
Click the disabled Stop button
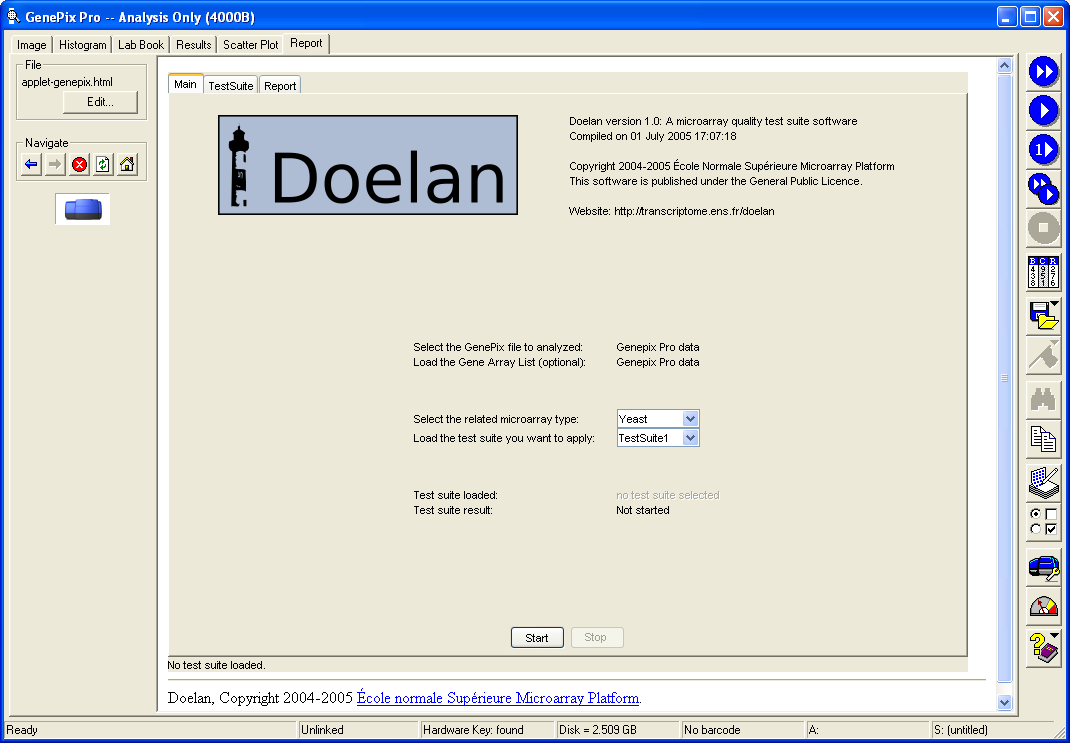coord(597,638)
